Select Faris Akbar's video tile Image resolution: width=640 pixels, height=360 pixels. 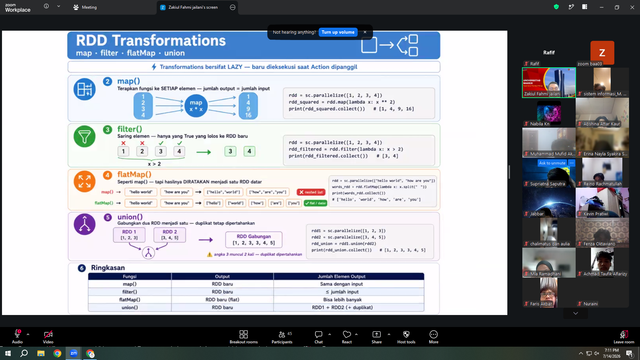point(549,293)
